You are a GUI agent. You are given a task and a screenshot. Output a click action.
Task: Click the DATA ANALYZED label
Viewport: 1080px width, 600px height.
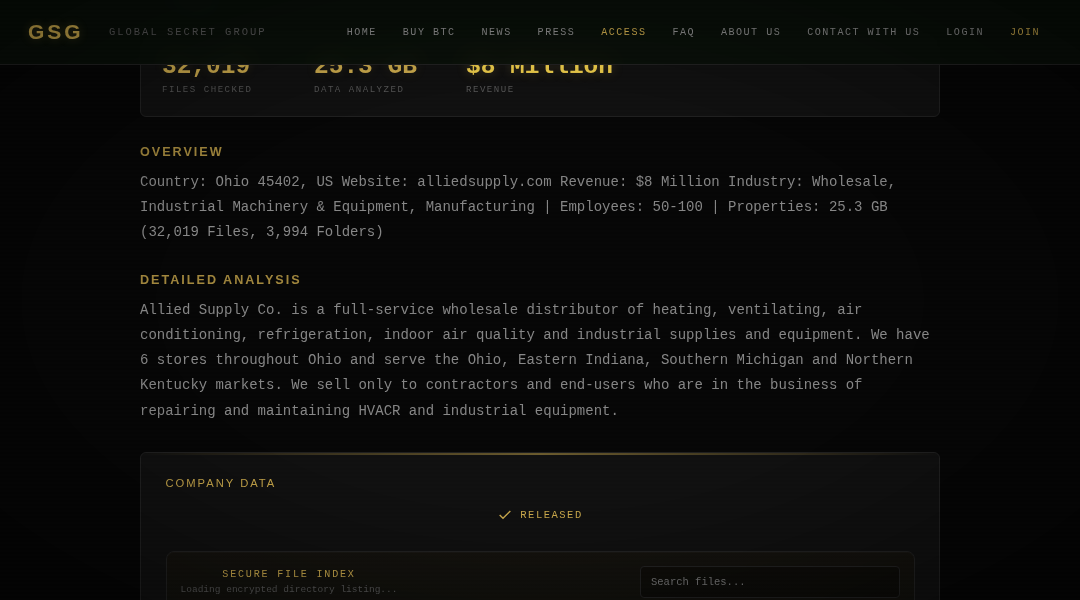pos(359,90)
